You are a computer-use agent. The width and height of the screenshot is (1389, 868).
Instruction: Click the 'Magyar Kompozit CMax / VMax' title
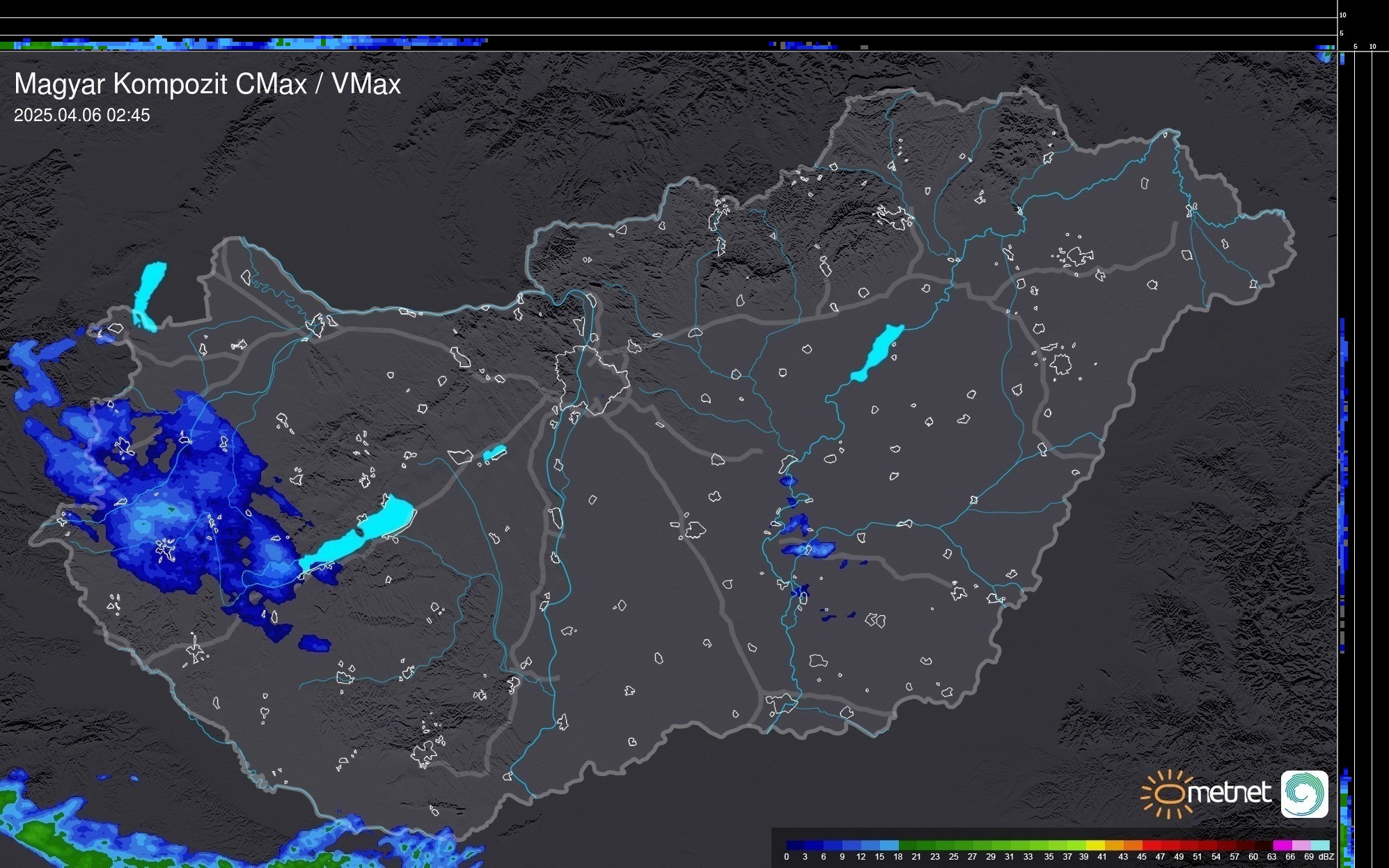coord(207,84)
